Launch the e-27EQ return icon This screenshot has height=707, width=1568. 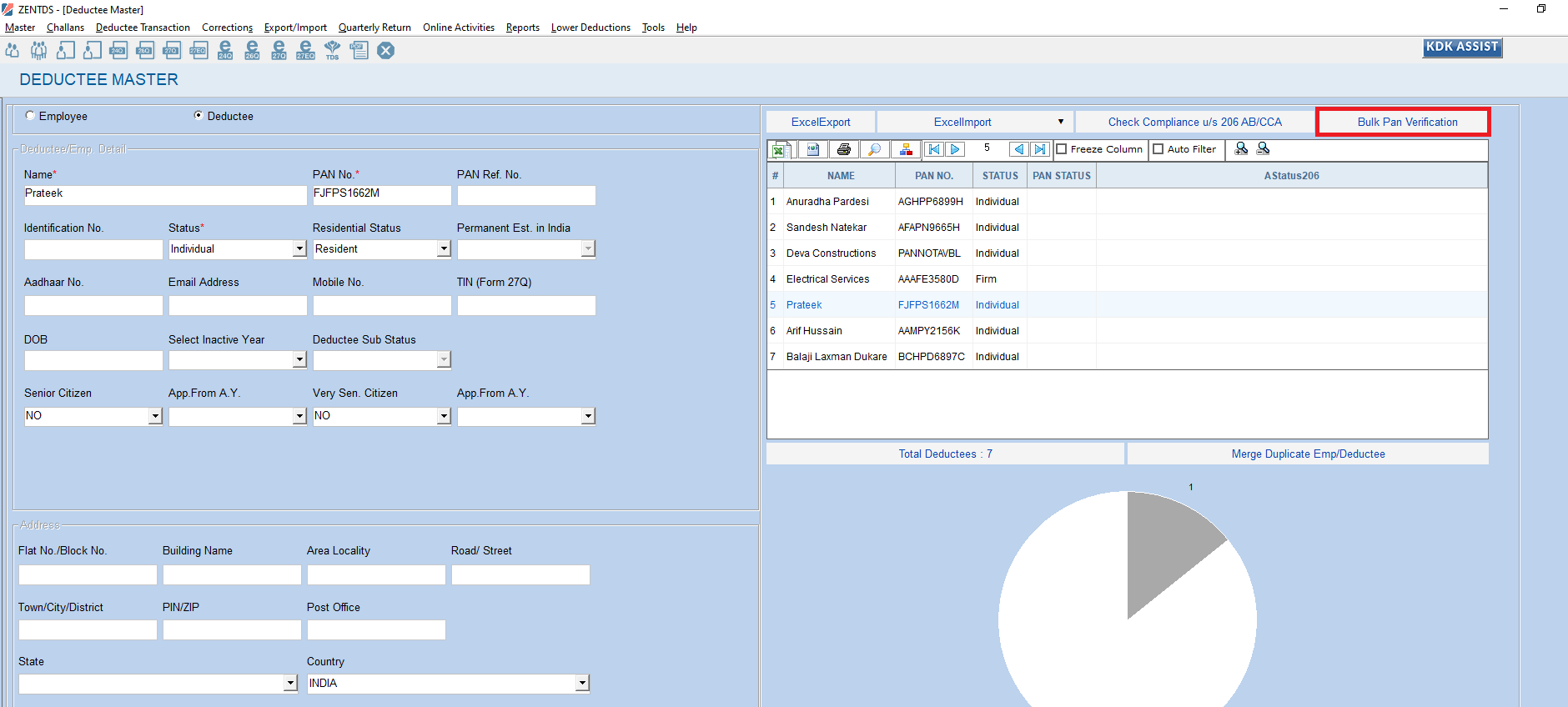305,50
